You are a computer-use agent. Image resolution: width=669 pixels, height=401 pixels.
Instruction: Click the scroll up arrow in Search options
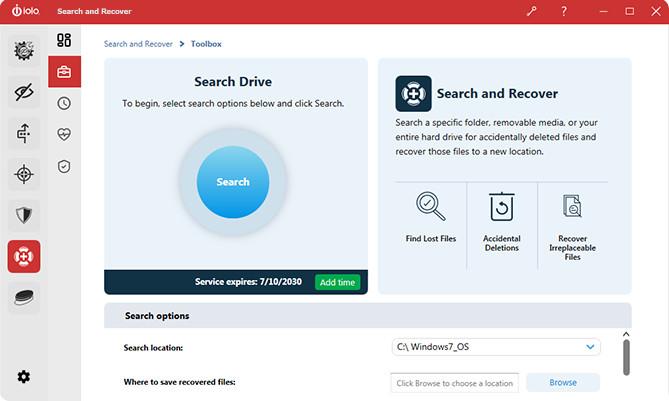(x=626, y=334)
